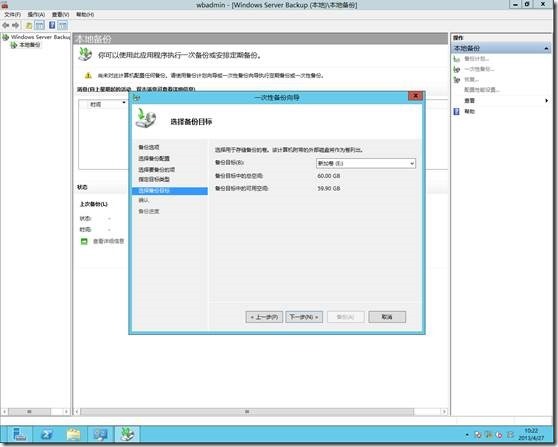Click help book icon in actions pane
Viewport: 558px width, 447px height.
457,112
